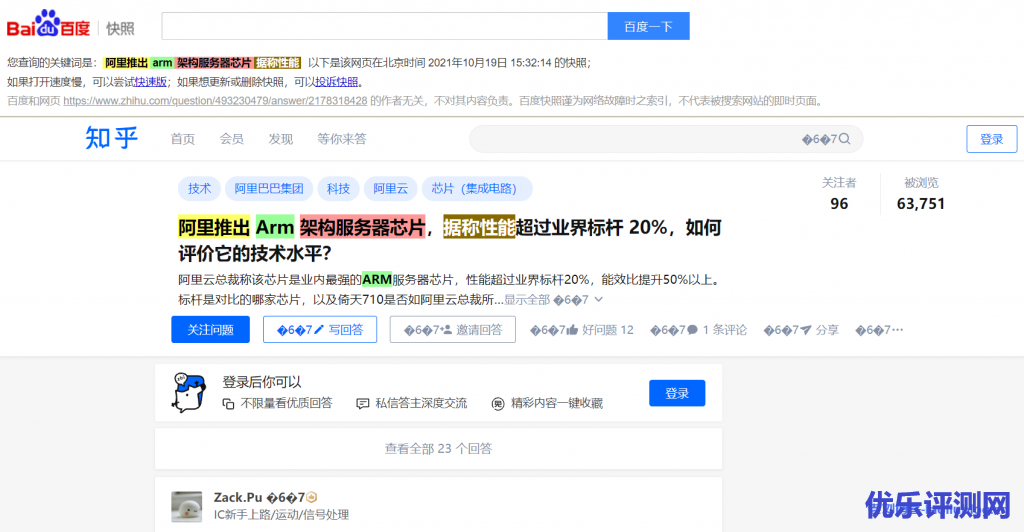Screen dimensions: 1024x532
Task: Go to 等你来答 tab
Action: coord(342,139)
